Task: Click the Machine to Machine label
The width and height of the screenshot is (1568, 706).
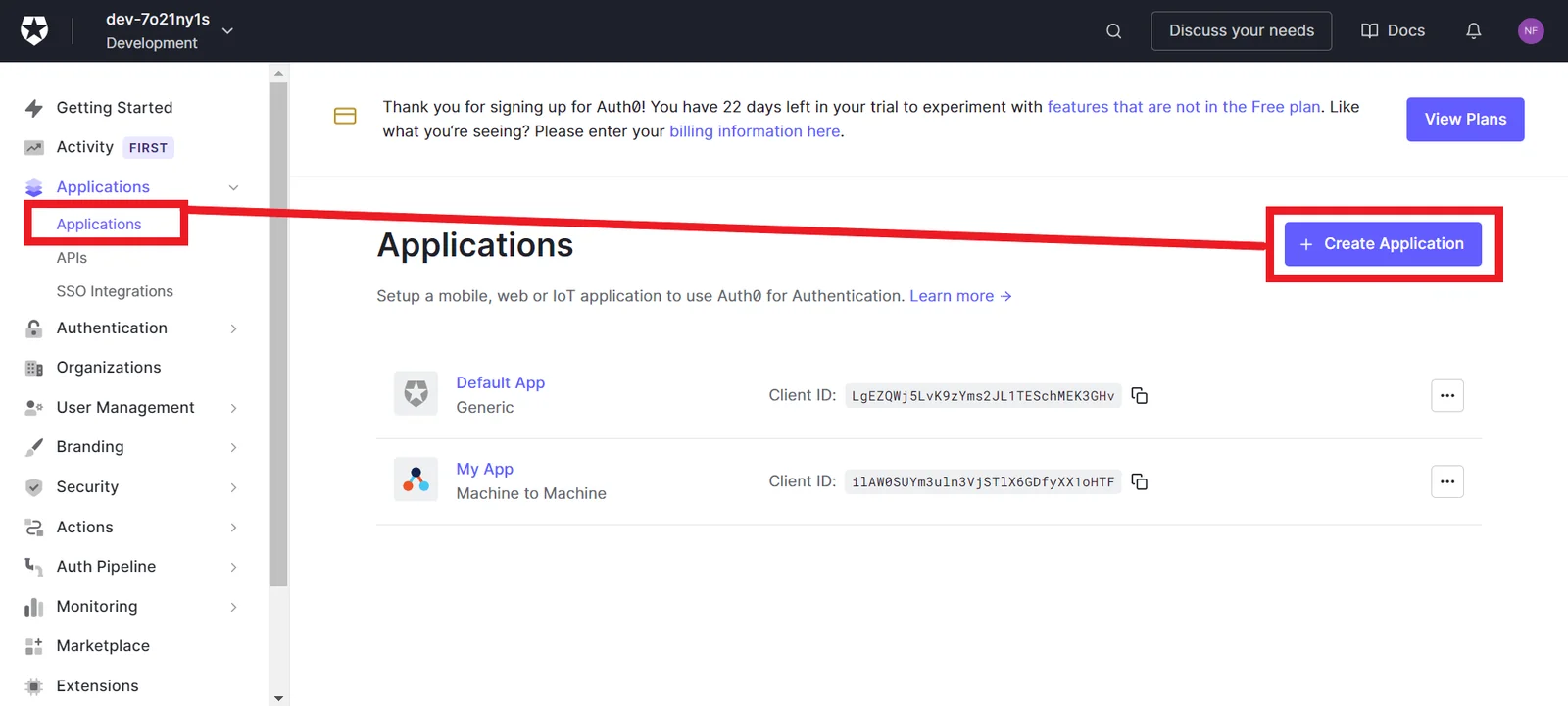Action: [531, 494]
